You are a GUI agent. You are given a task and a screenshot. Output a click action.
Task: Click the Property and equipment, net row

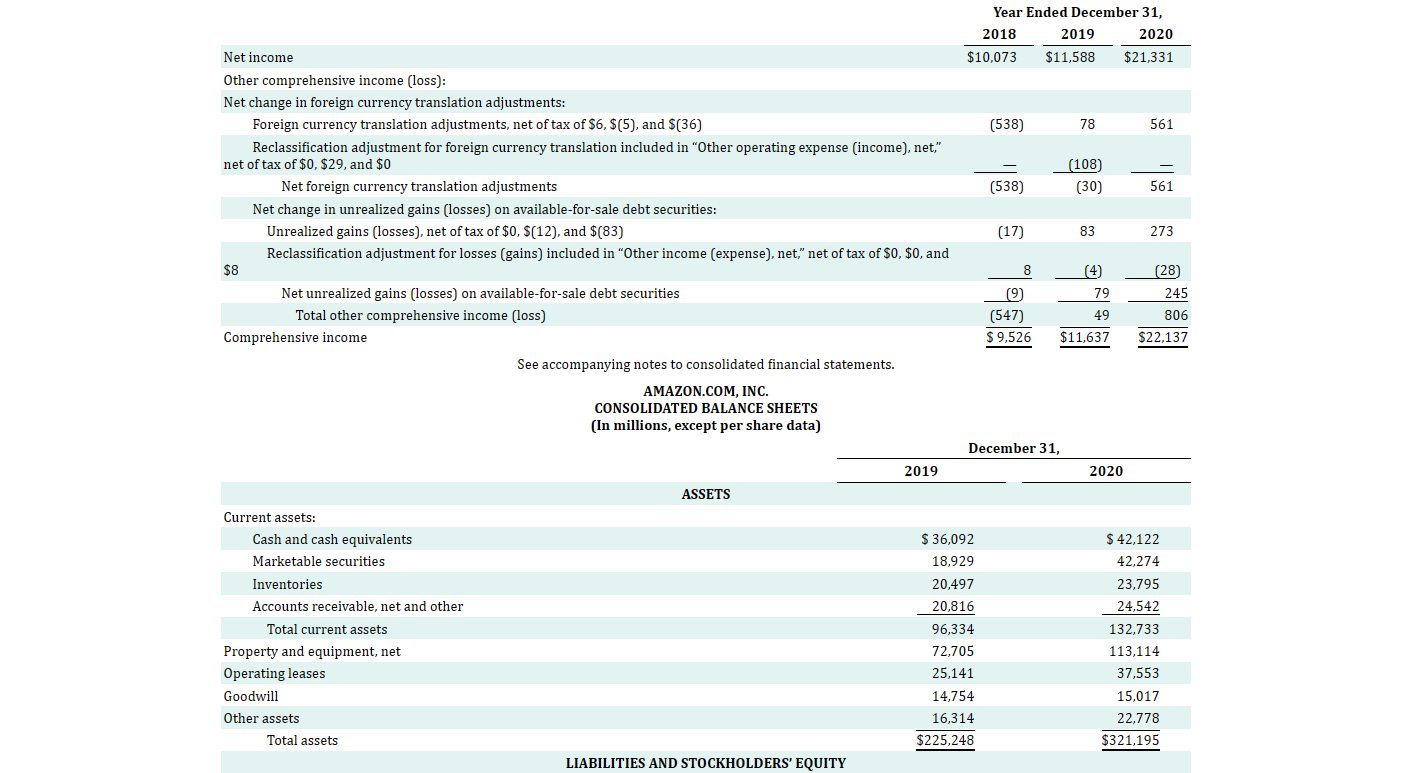pyautogui.click(x=311, y=651)
